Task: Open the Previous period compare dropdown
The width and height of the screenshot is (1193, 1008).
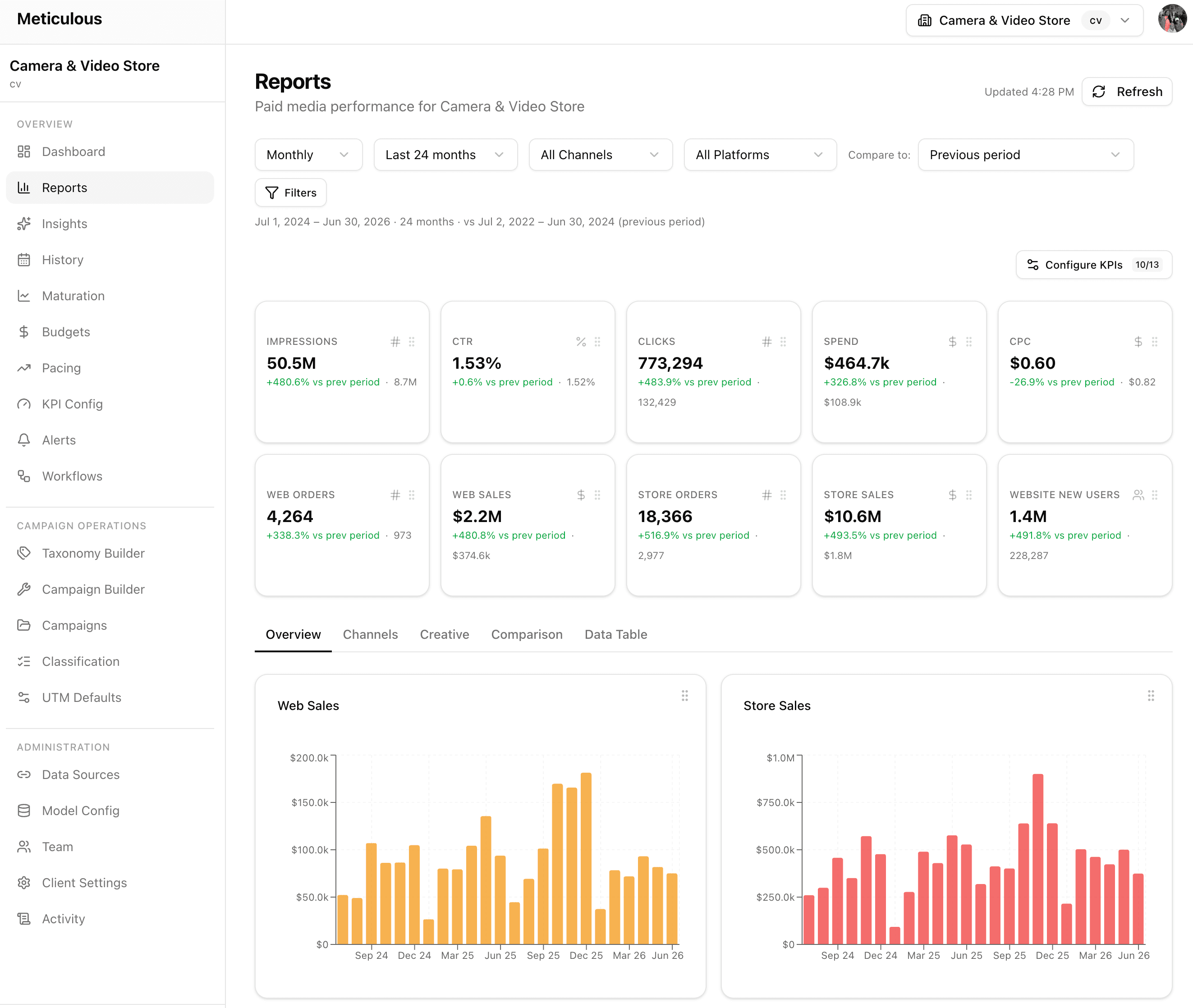Action: tap(1026, 155)
